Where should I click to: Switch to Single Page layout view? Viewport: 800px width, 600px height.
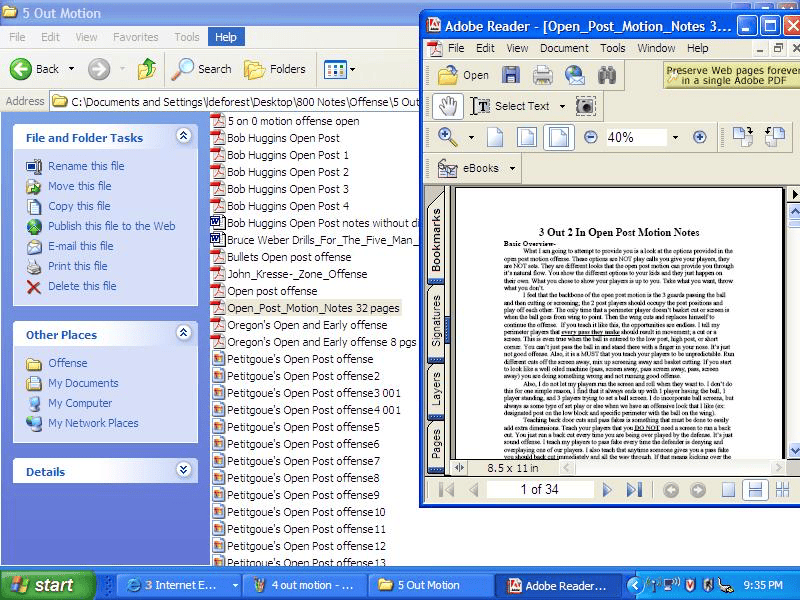click(728, 490)
